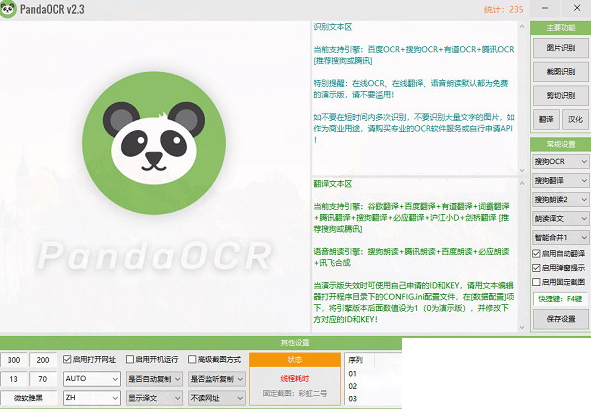Click the up arrow of the recognition text scrollbar
This screenshot has height=411, width=591.
pyautogui.click(x=522, y=26)
